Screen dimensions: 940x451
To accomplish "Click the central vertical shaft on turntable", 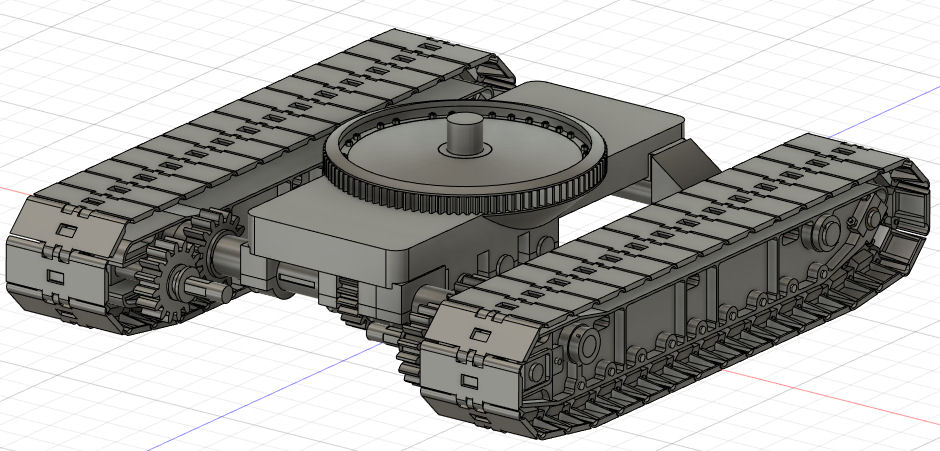I will [x=466, y=132].
